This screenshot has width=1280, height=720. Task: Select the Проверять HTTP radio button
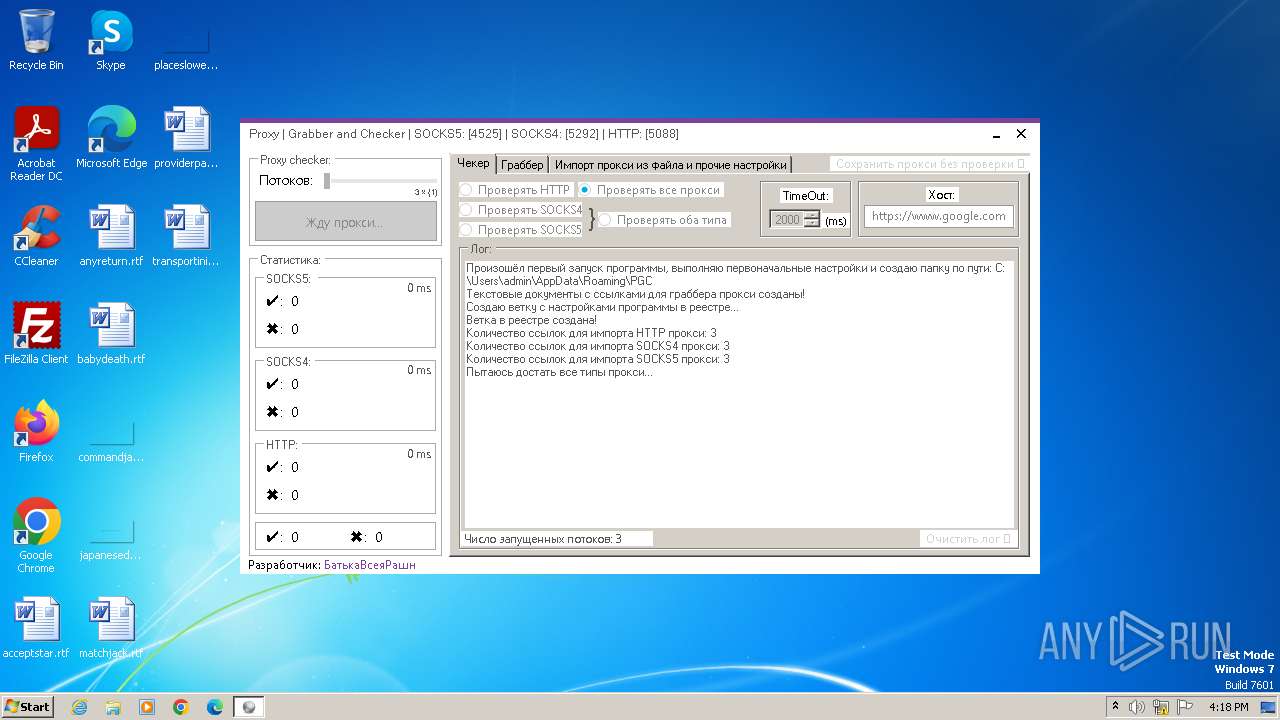pyautogui.click(x=515, y=190)
